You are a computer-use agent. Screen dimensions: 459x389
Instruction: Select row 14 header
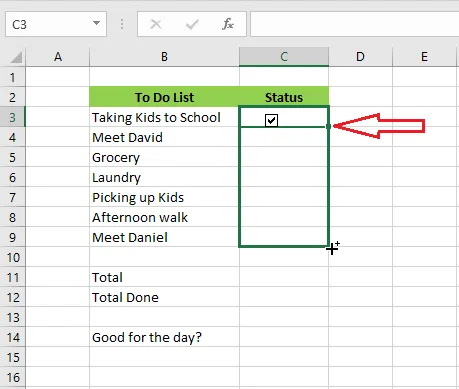click(13, 337)
